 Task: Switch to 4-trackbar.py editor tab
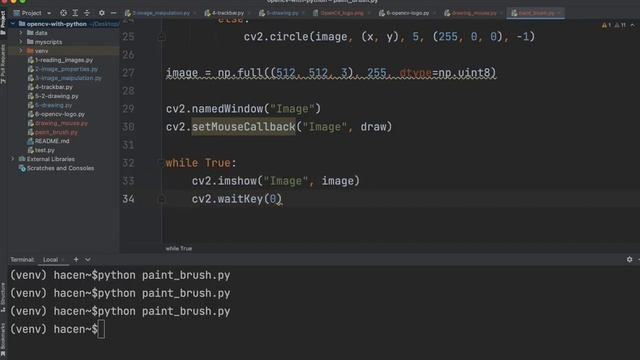226,13
